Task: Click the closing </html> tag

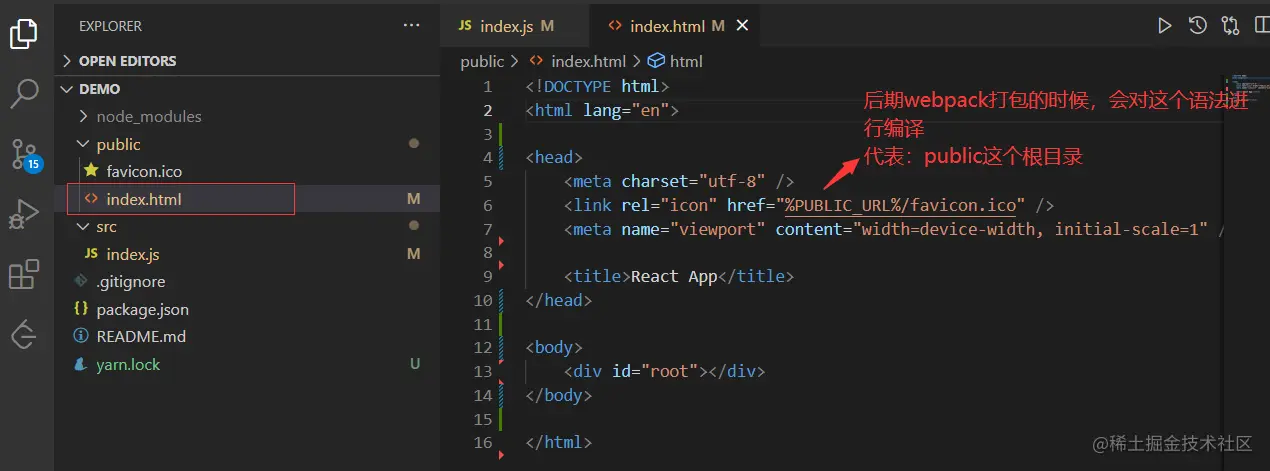Action: [x=559, y=442]
